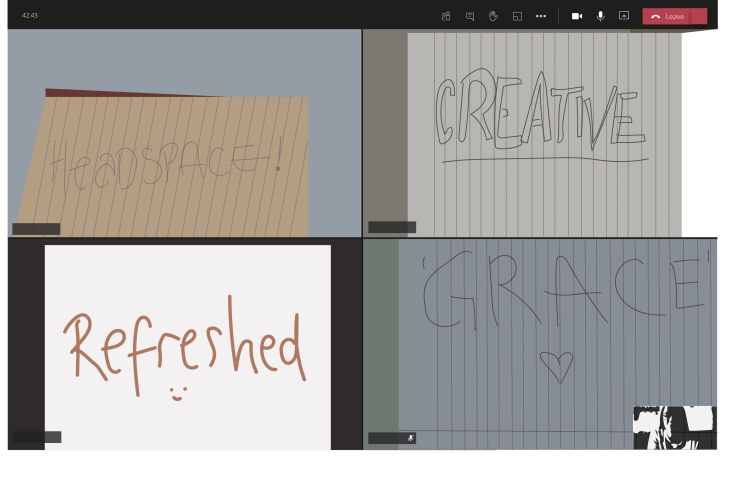The height and width of the screenshot is (482, 749).
Task: Select the Creative participant video tile
Action: click(x=540, y=132)
